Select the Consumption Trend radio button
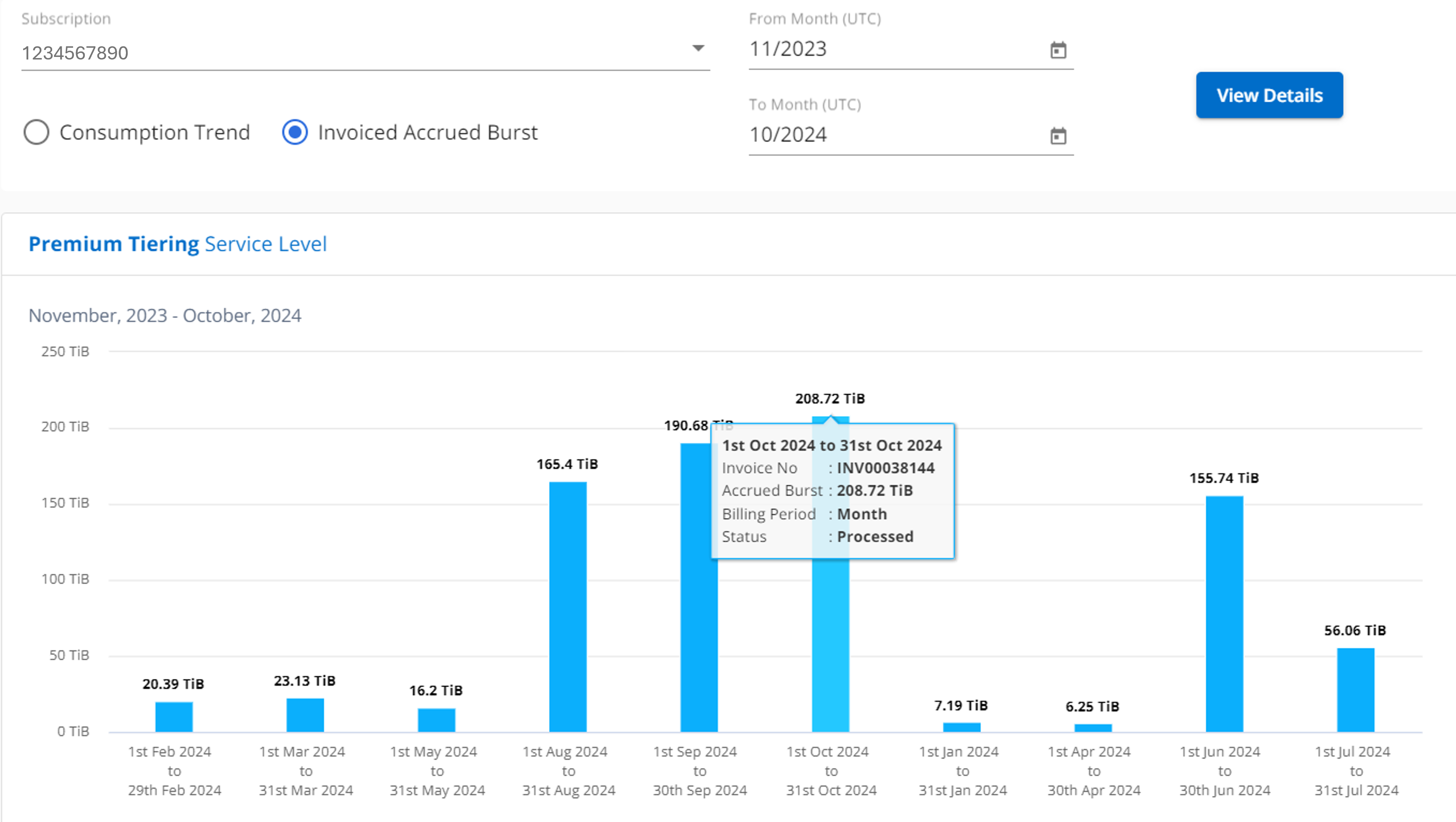 click(36, 132)
